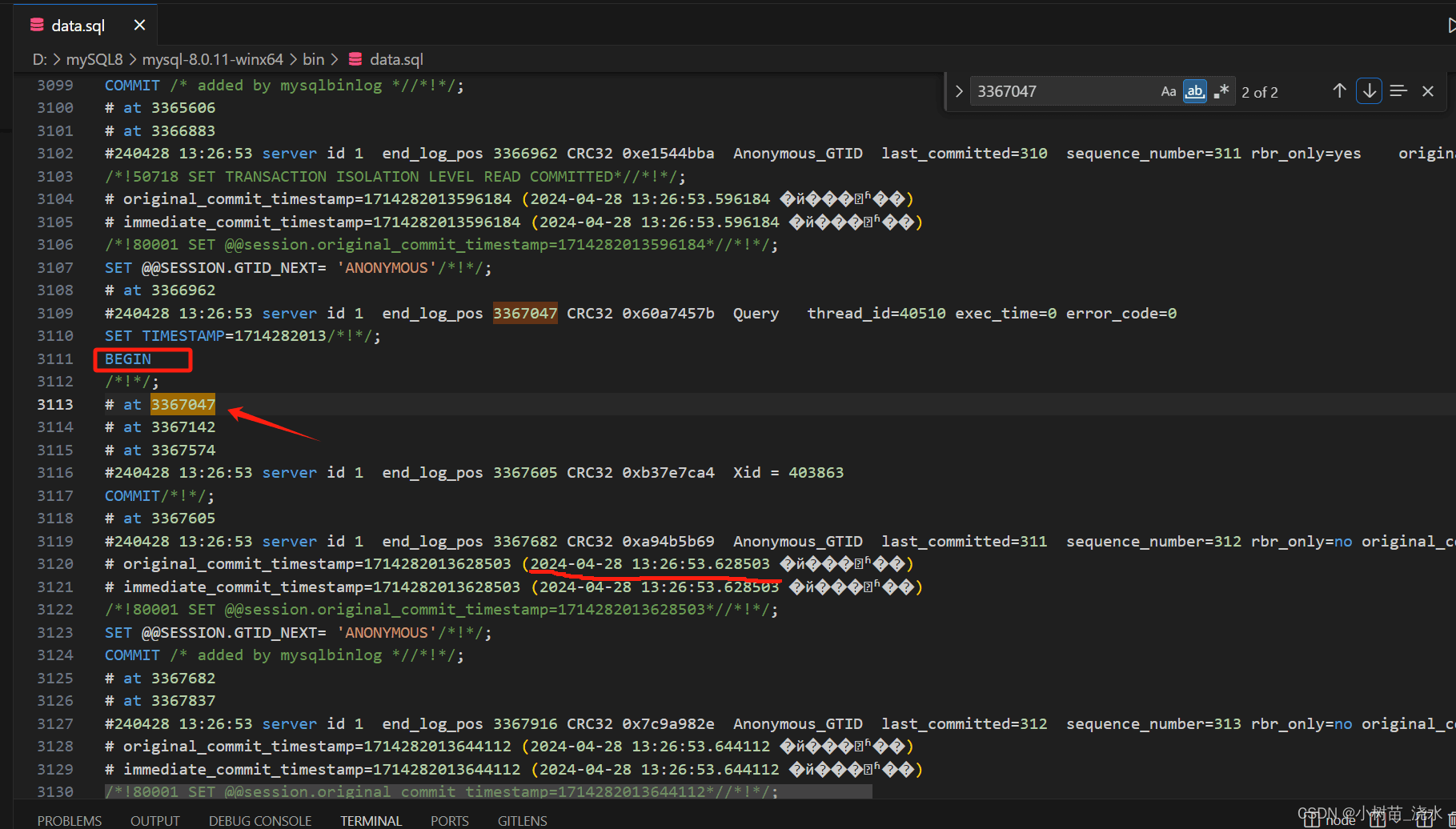Click CRC32 0xb37e7ca4 on line 3116
The width and height of the screenshot is (1456, 829).
[640, 472]
